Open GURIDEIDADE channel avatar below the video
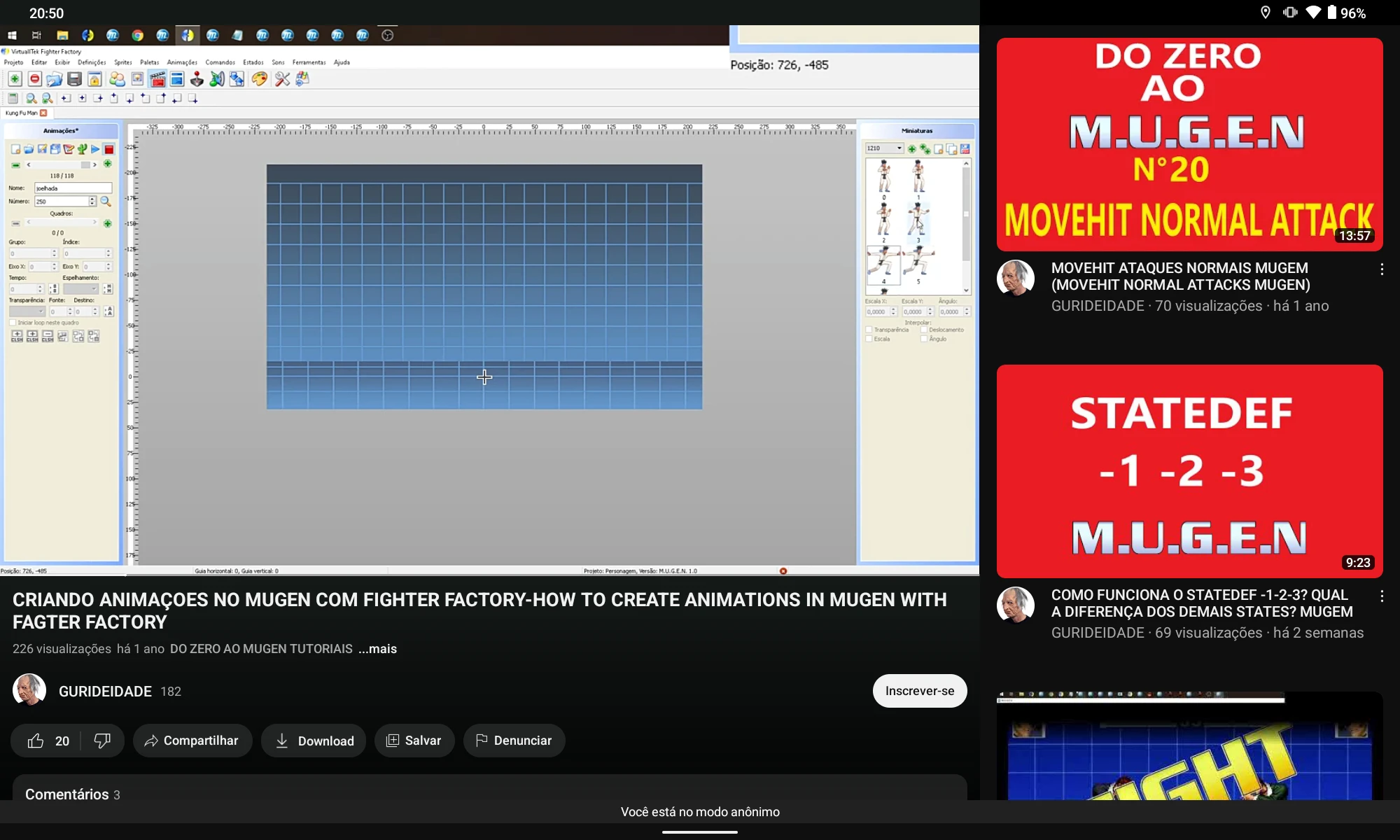Screen dimensions: 1400x840 pos(29,691)
